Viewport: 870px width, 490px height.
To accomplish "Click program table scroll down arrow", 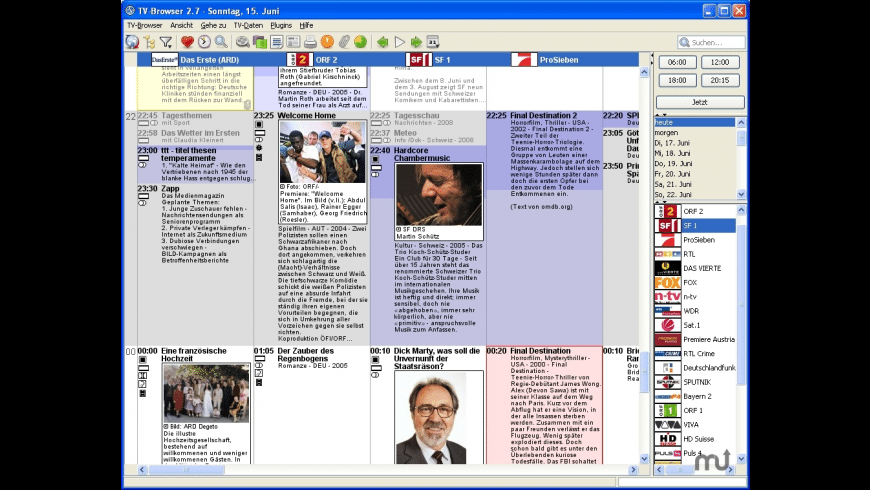I will pyautogui.click(x=644, y=459).
